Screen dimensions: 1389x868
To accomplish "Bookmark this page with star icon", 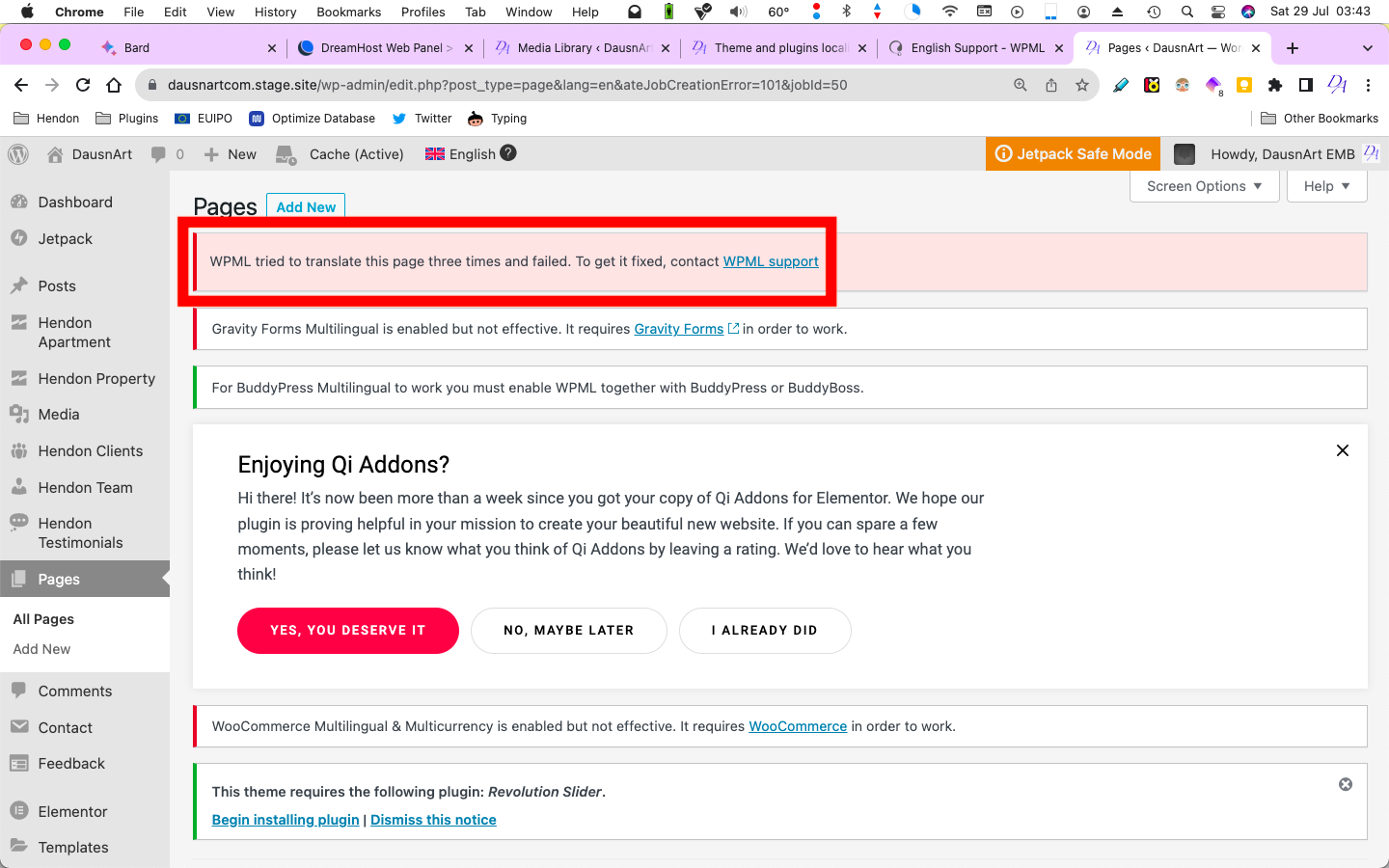I will coord(1082,85).
